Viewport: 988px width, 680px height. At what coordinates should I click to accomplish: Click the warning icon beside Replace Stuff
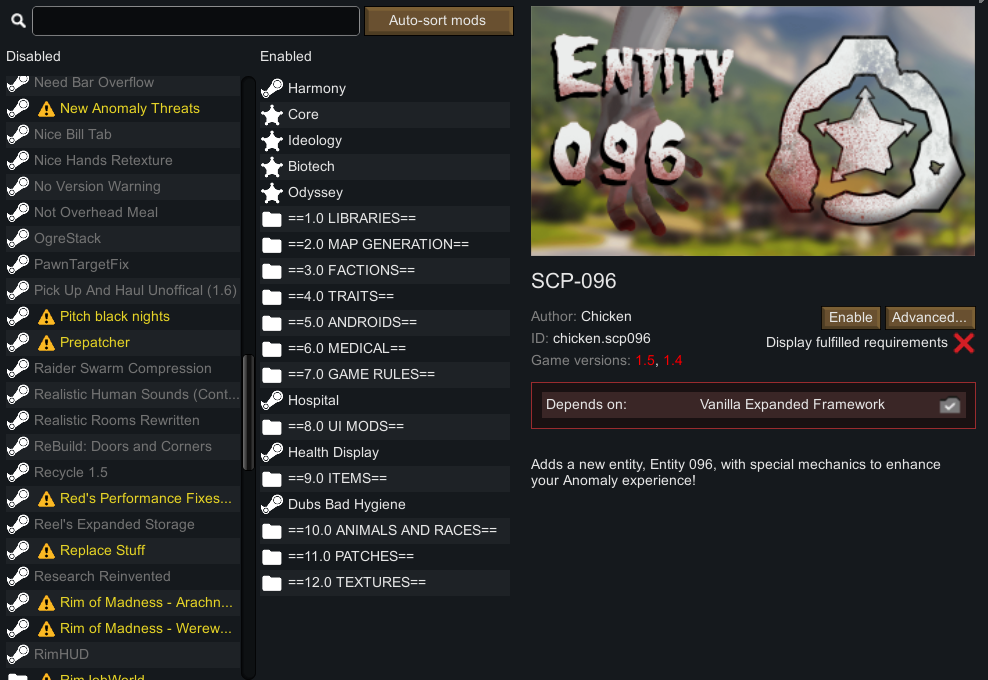tap(46, 551)
